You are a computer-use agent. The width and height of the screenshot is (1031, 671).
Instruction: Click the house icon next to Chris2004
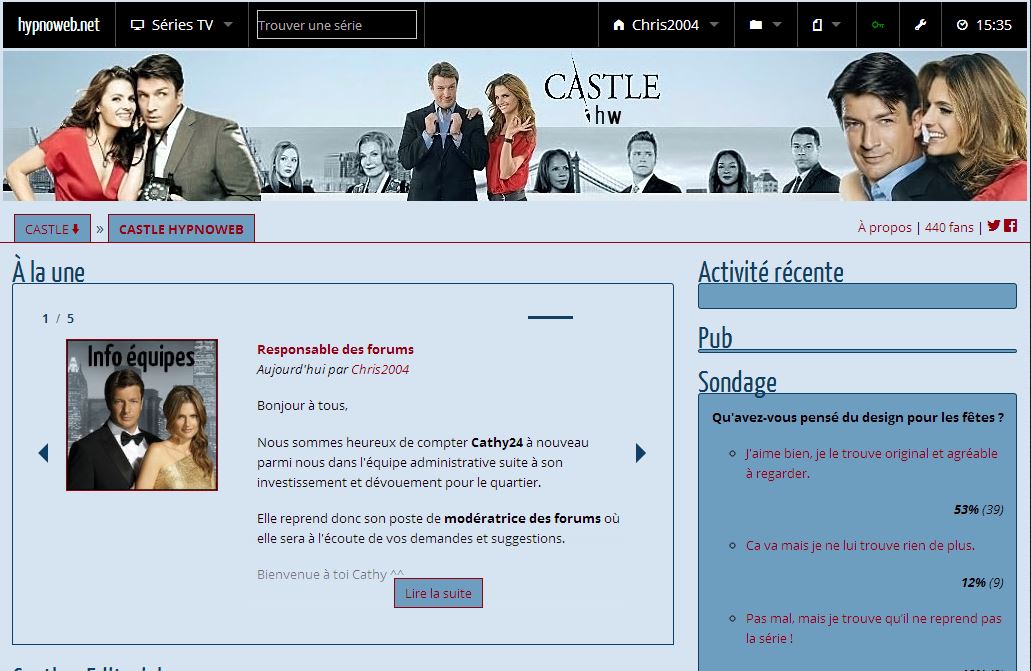tap(618, 25)
